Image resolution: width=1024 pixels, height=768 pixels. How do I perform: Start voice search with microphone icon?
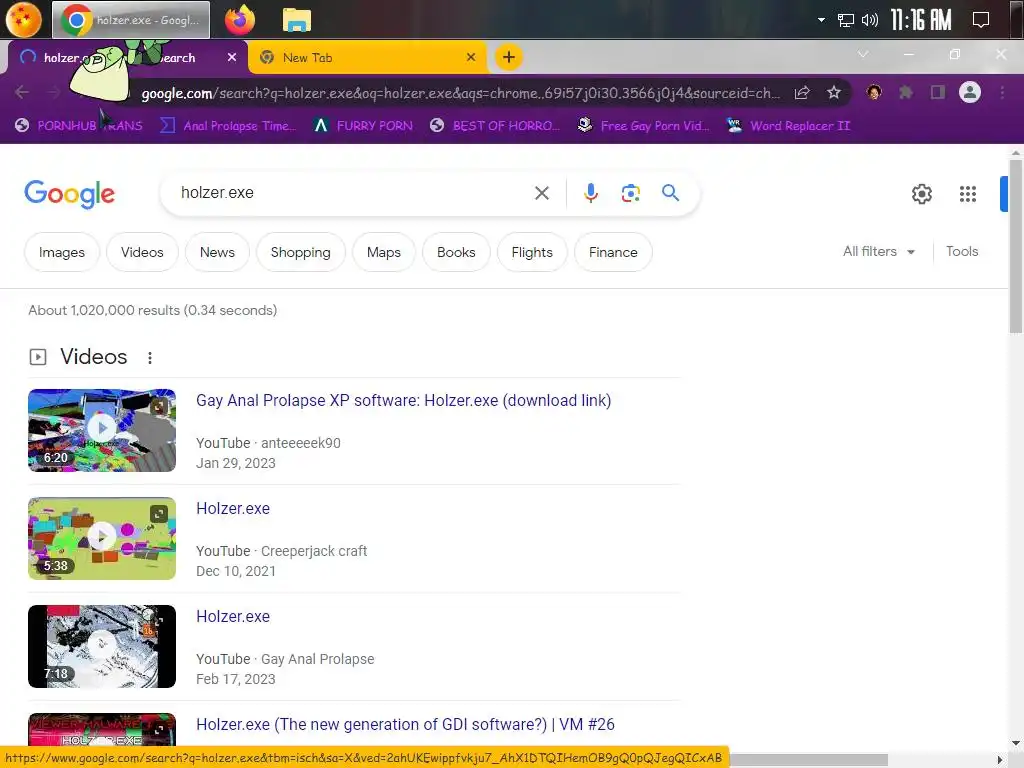[591, 193]
